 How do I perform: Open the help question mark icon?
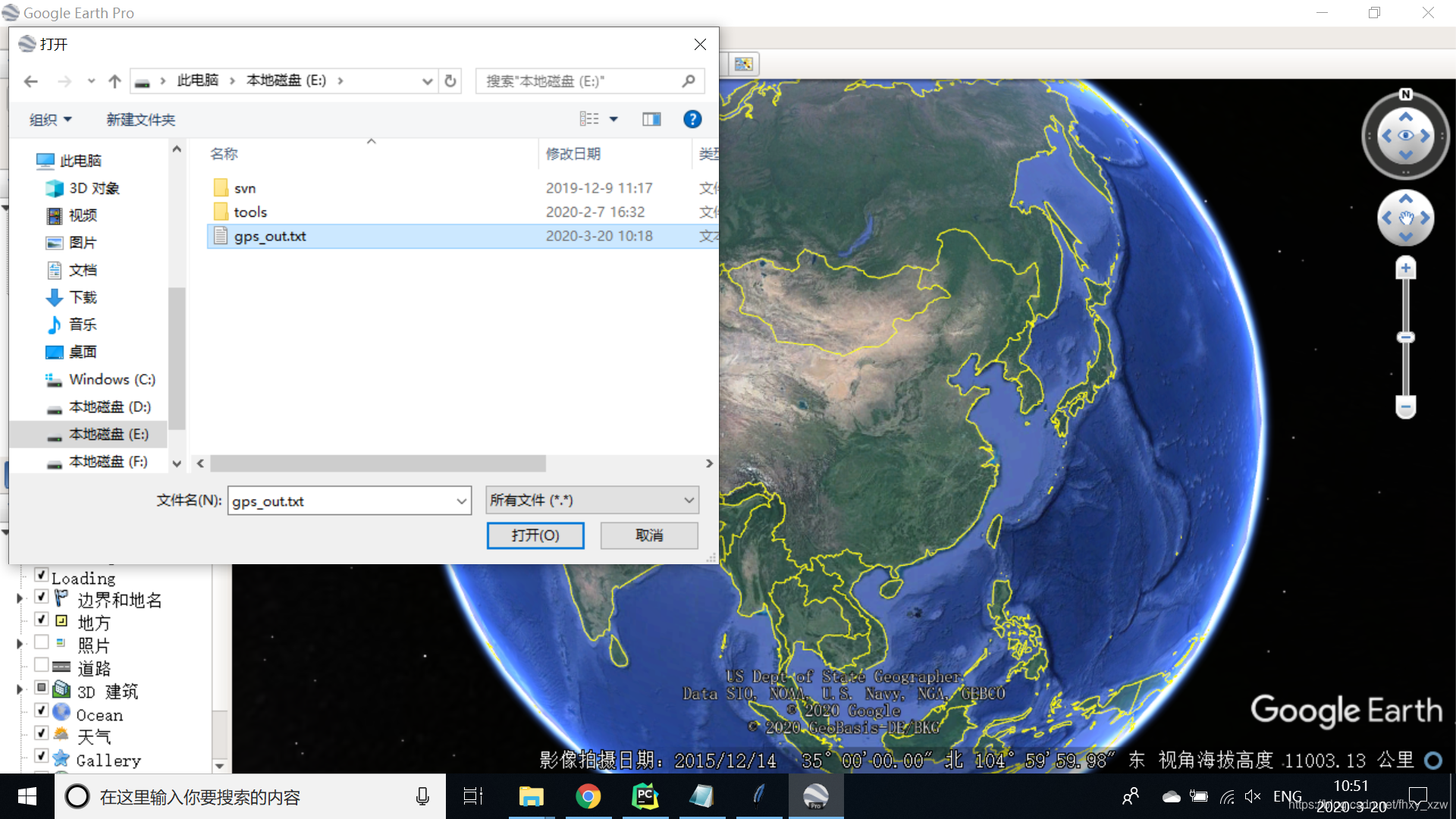692,119
